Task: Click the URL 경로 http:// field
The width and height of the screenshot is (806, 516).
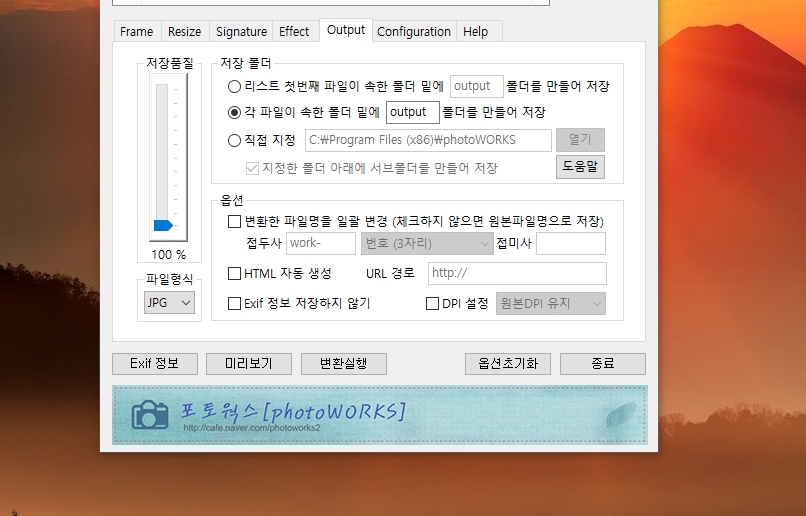Action: click(517, 273)
